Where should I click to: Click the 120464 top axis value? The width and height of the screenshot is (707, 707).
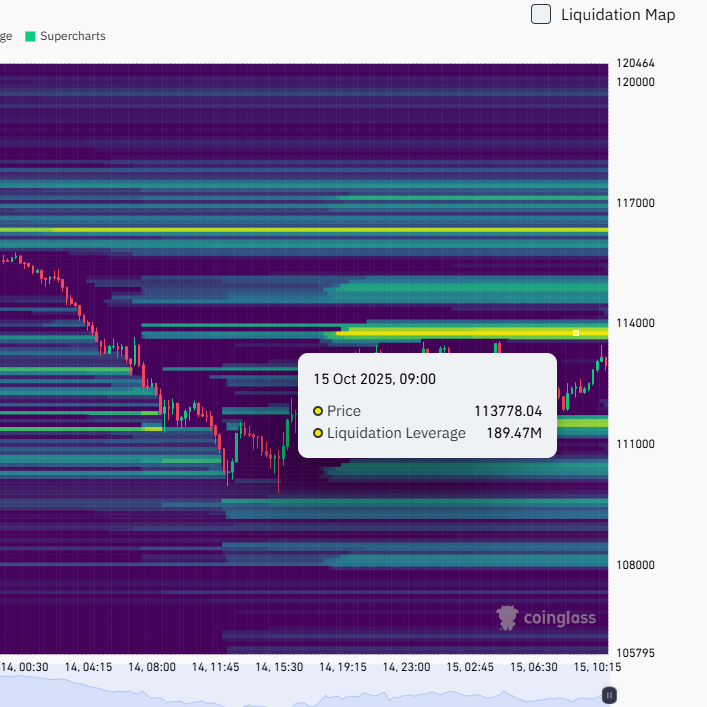pos(635,63)
